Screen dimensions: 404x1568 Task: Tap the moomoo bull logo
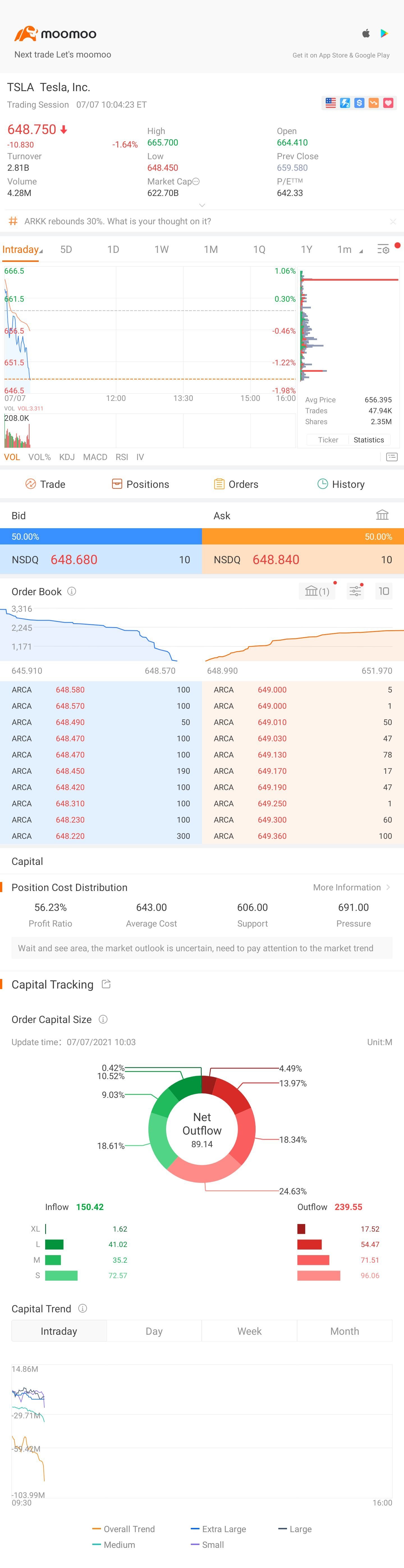[x=26, y=33]
